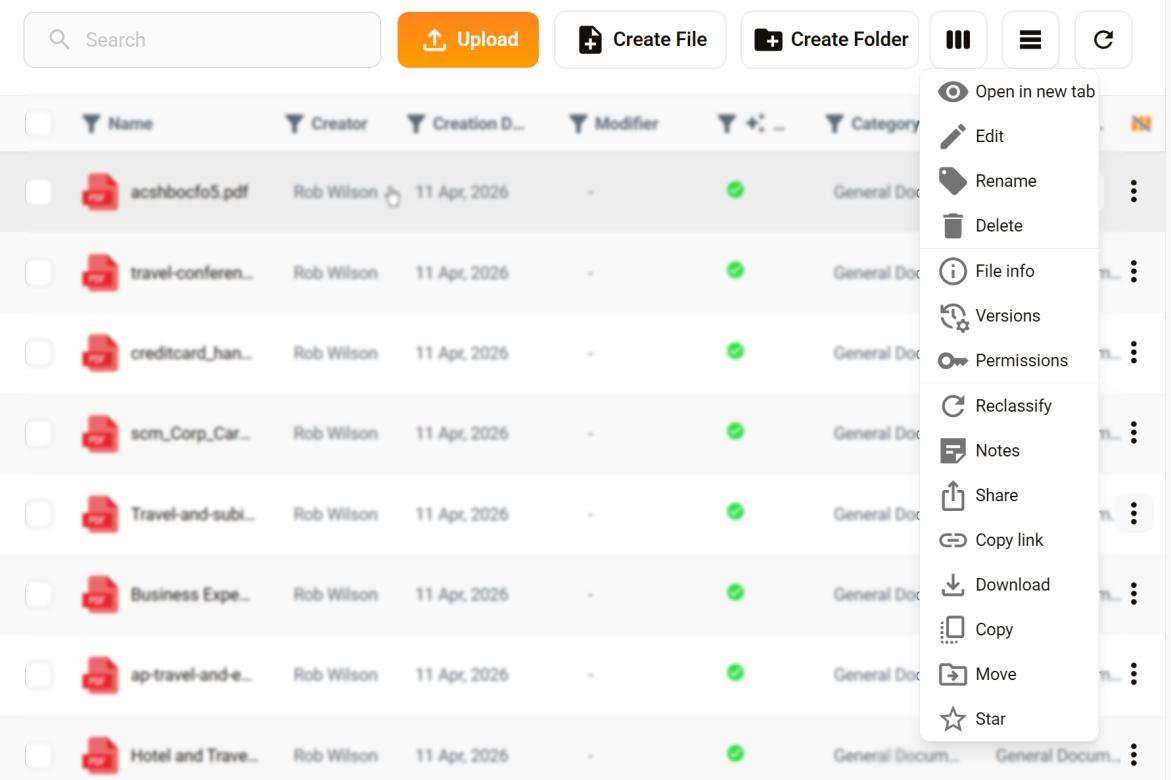Click PDF icon of travel-conferen... file

pos(99,273)
